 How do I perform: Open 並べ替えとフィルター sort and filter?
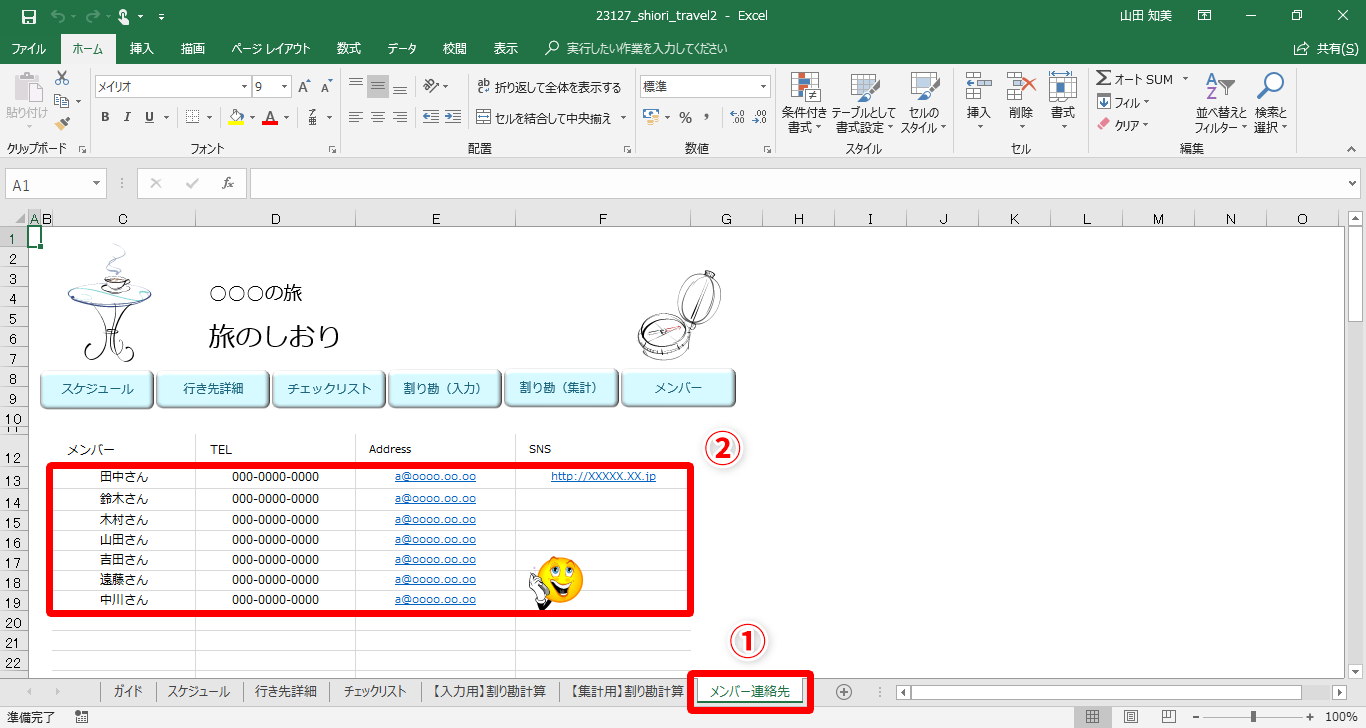coord(1220,103)
